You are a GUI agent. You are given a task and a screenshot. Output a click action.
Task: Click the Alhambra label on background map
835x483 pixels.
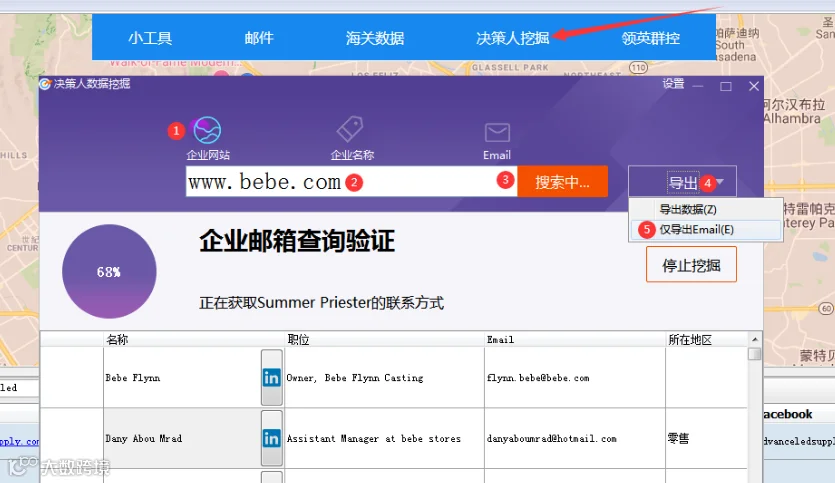pyautogui.click(x=792, y=118)
